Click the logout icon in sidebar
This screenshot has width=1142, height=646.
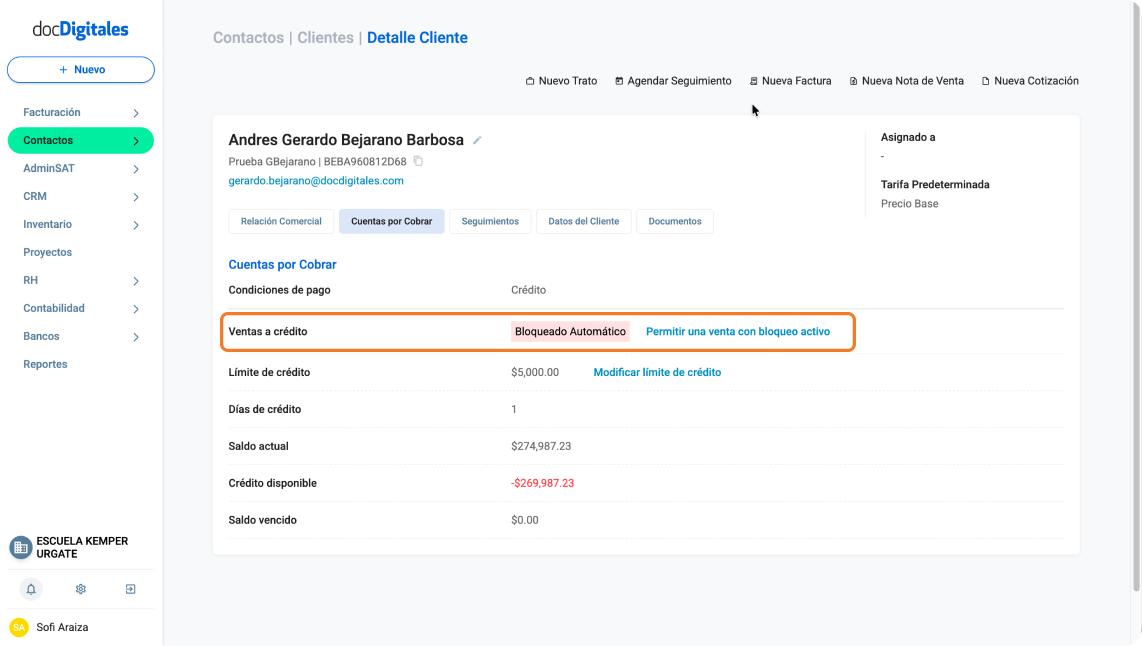tap(130, 589)
